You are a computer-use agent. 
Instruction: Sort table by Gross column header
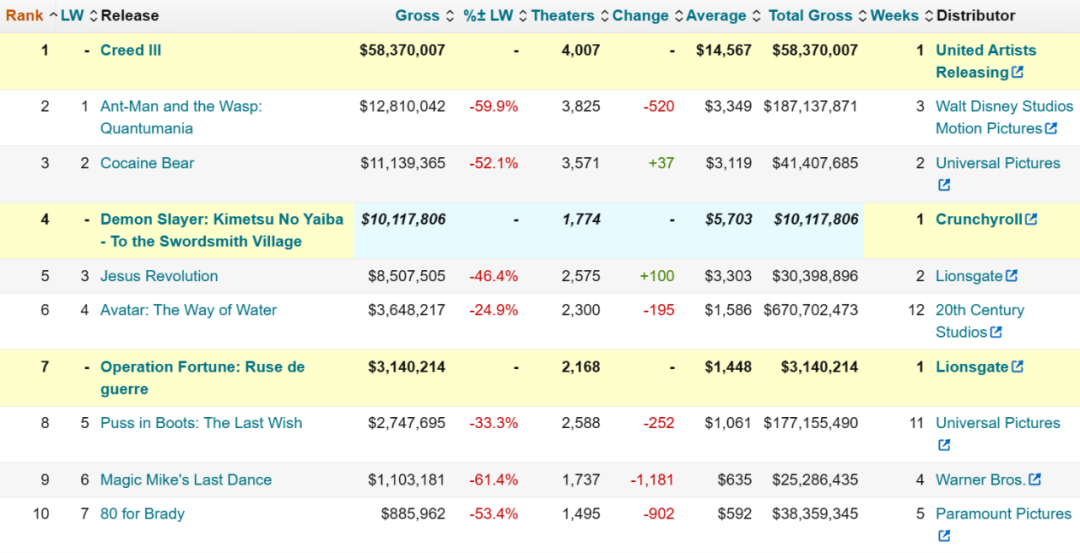click(417, 15)
